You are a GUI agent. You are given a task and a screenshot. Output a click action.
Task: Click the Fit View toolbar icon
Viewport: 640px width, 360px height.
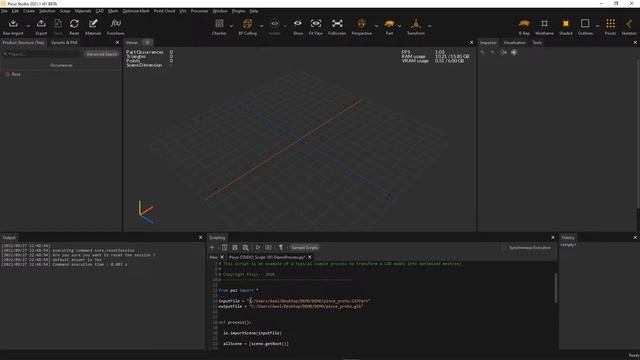(x=316, y=24)
